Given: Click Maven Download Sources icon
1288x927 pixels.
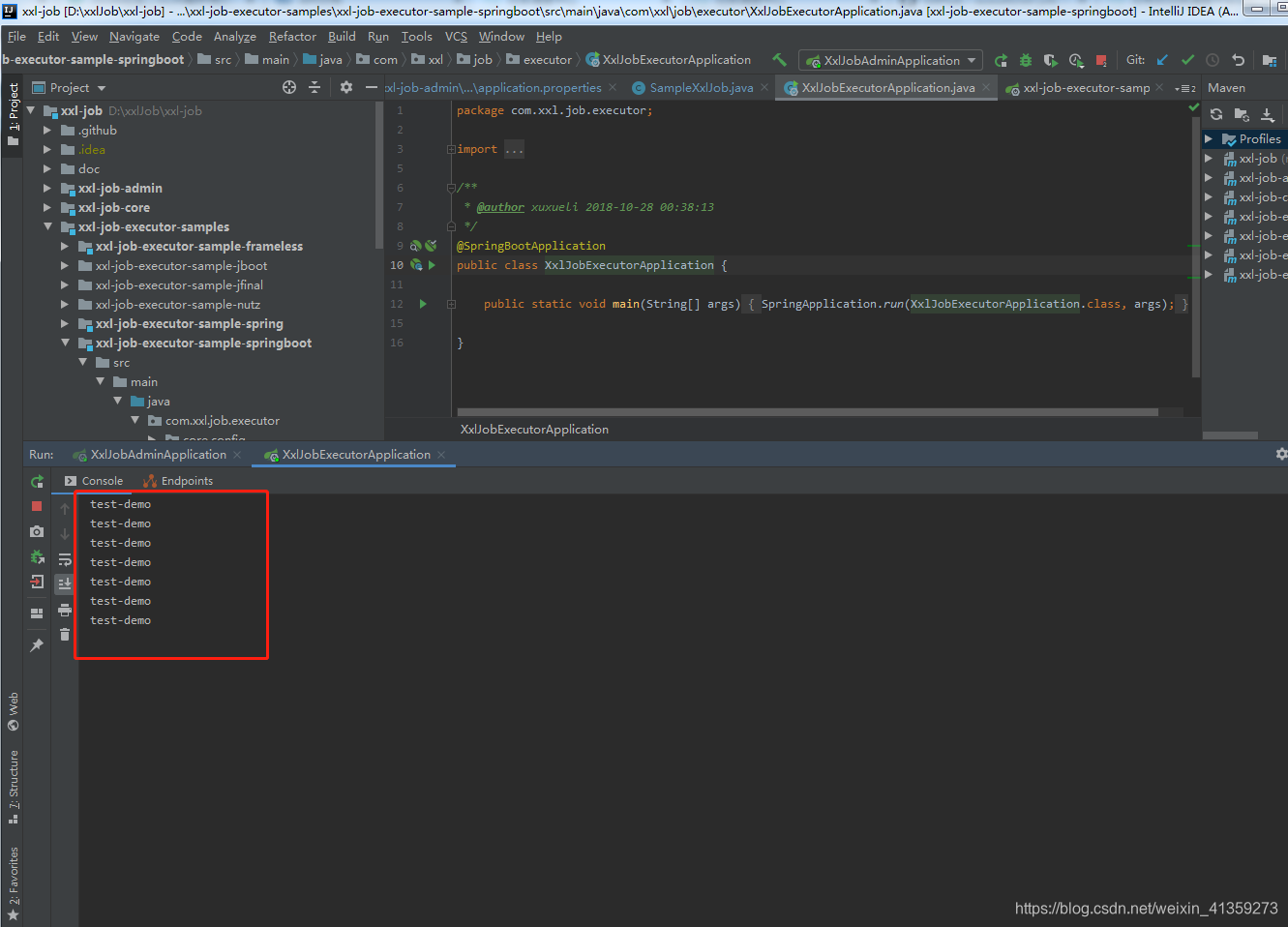Looking at the screenshot, I should point(1268,114).
